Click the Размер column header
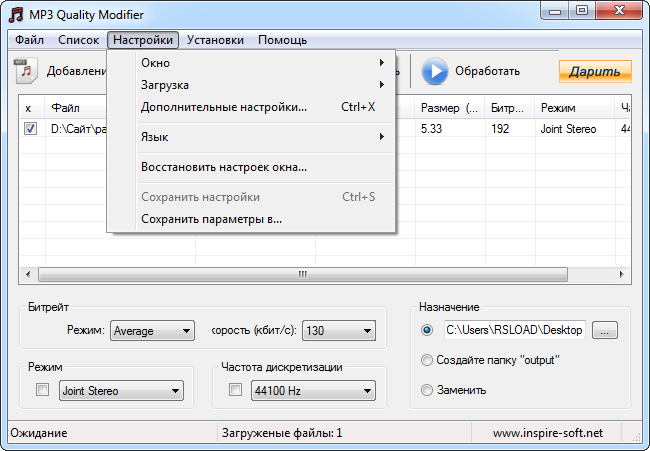This screenshot has width=650, height=451. click(449, 108)
